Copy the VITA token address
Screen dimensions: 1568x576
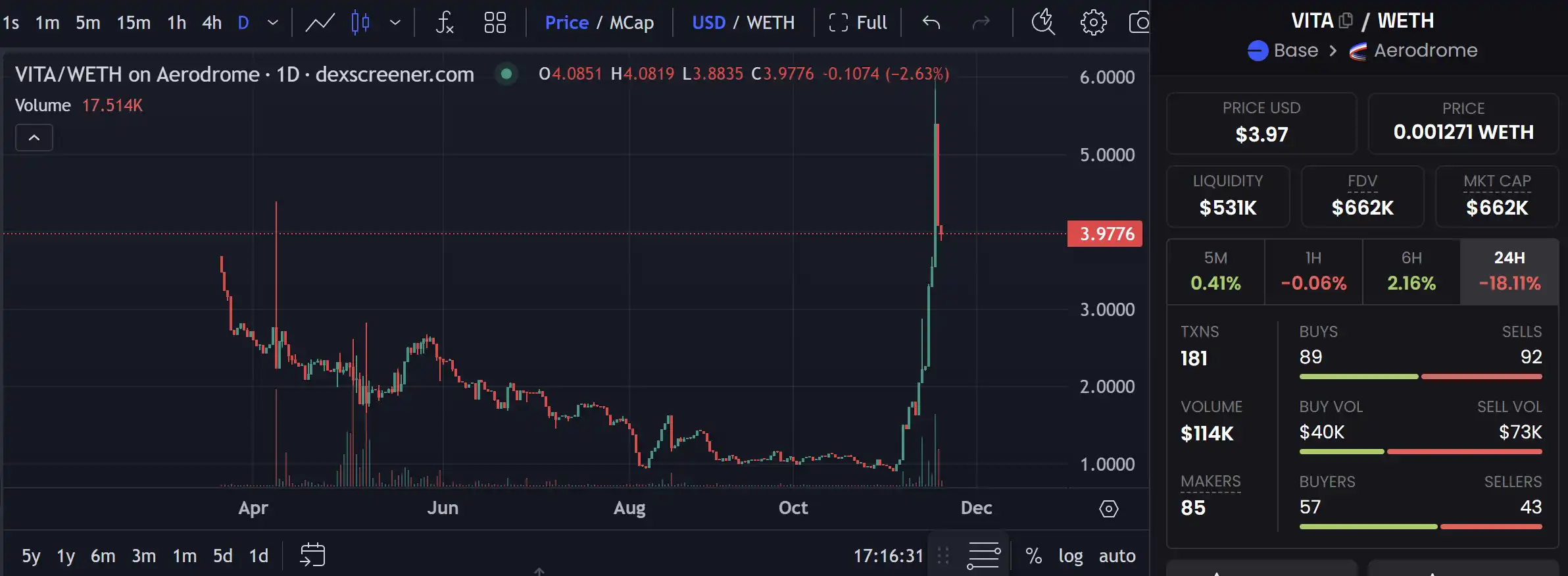[1346, 20]
